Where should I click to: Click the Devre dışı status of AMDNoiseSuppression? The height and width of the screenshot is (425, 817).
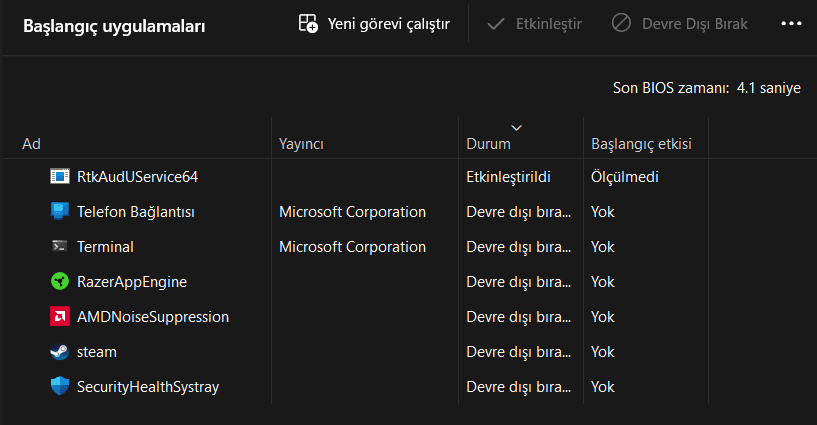pos(518,317)
